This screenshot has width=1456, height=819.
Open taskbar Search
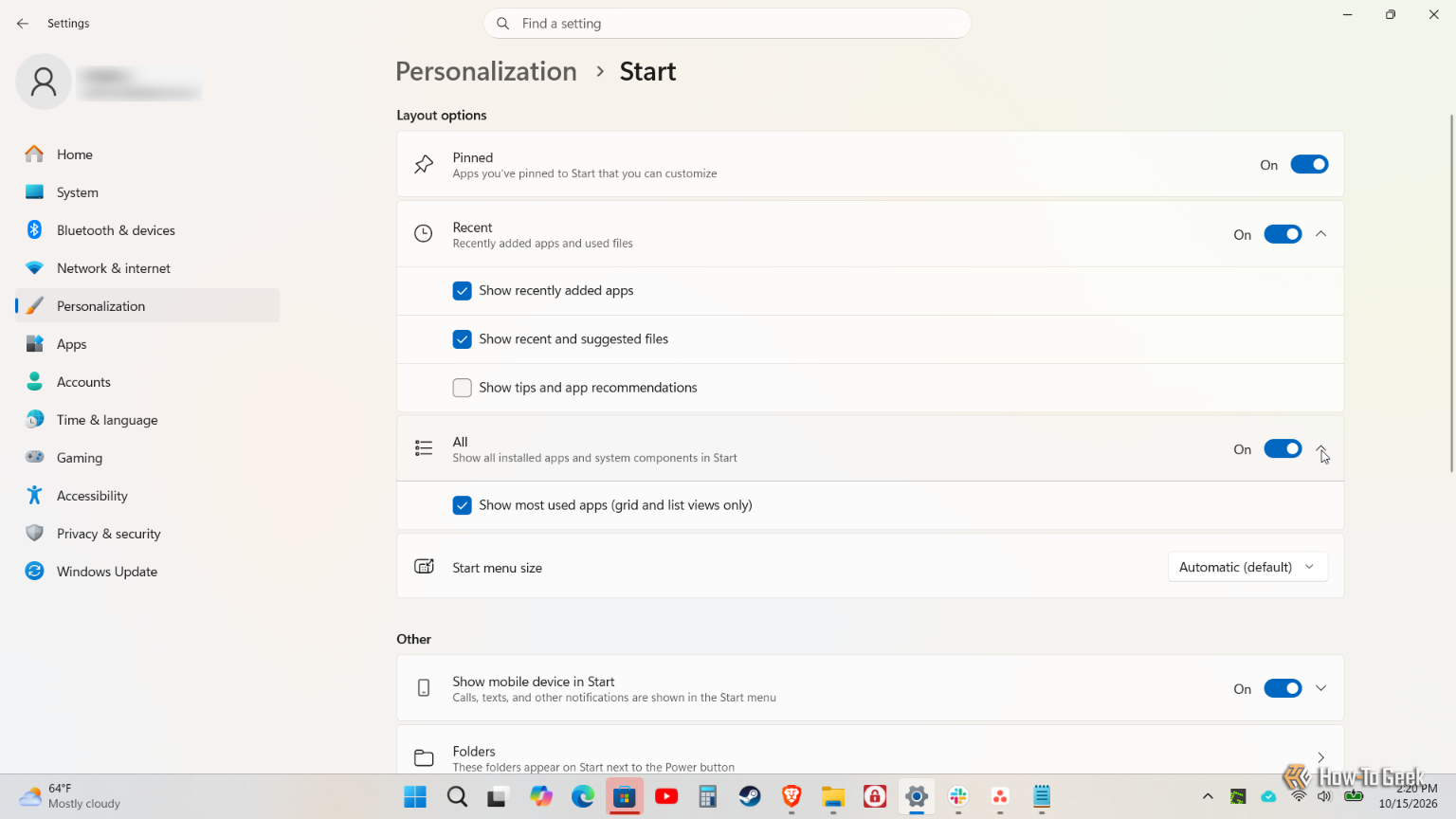457,797
